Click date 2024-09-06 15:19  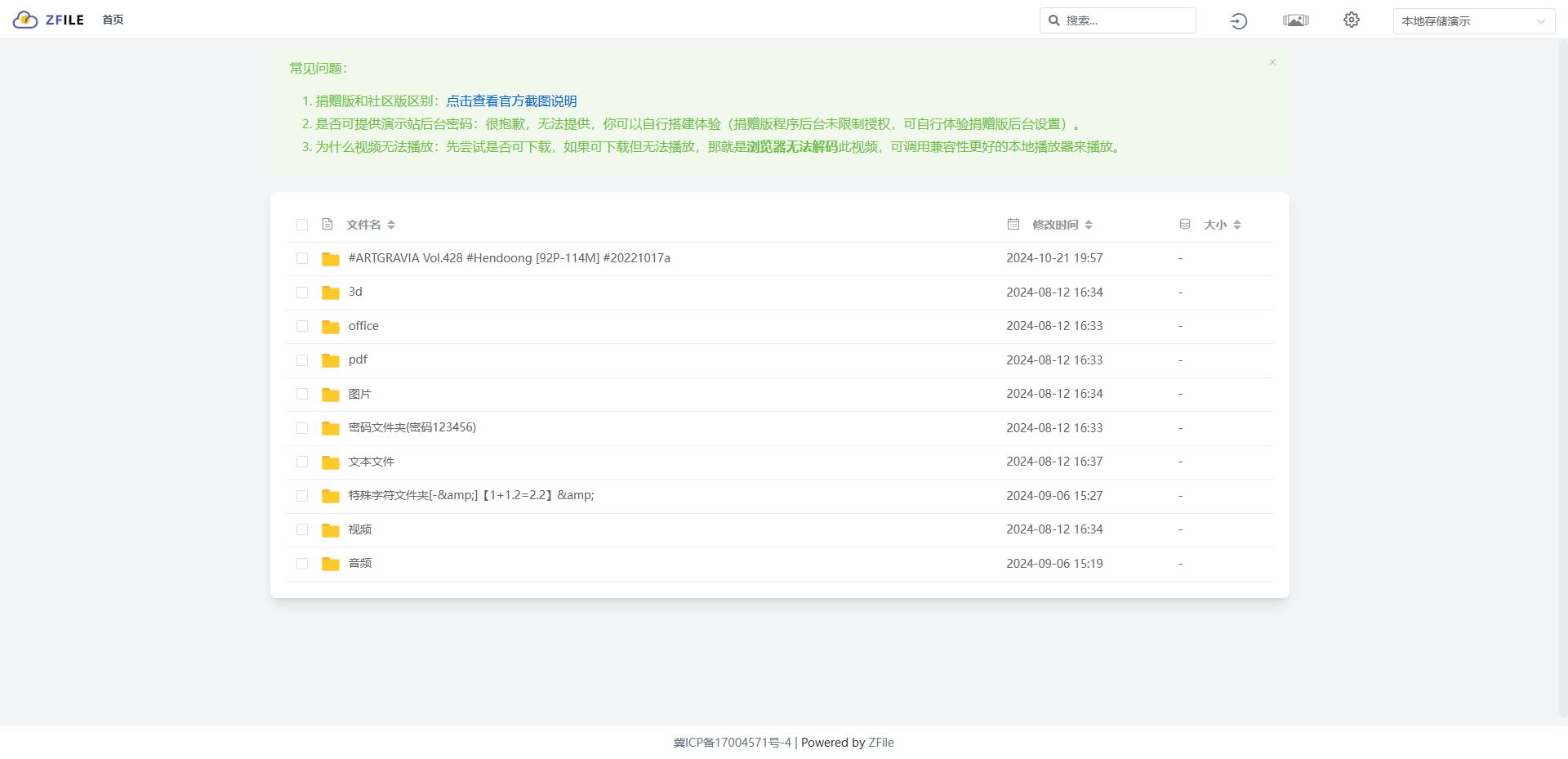point(1054,564)
